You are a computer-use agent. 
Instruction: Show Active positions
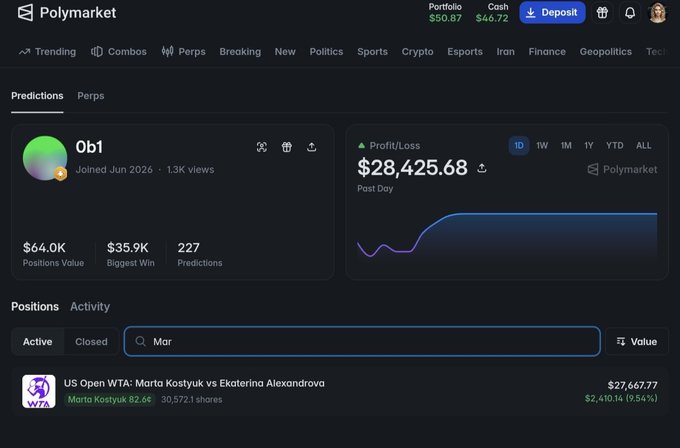click(38, 342)
